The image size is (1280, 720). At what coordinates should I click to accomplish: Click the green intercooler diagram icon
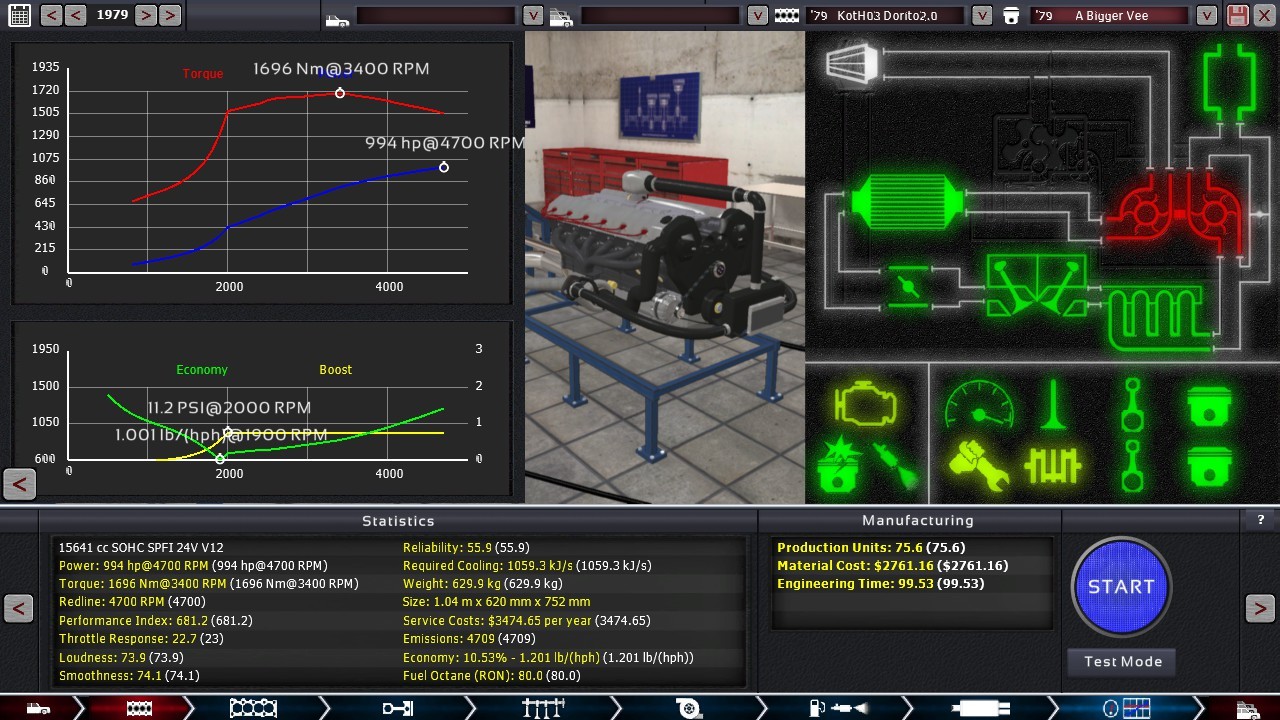tap(905, 202)
